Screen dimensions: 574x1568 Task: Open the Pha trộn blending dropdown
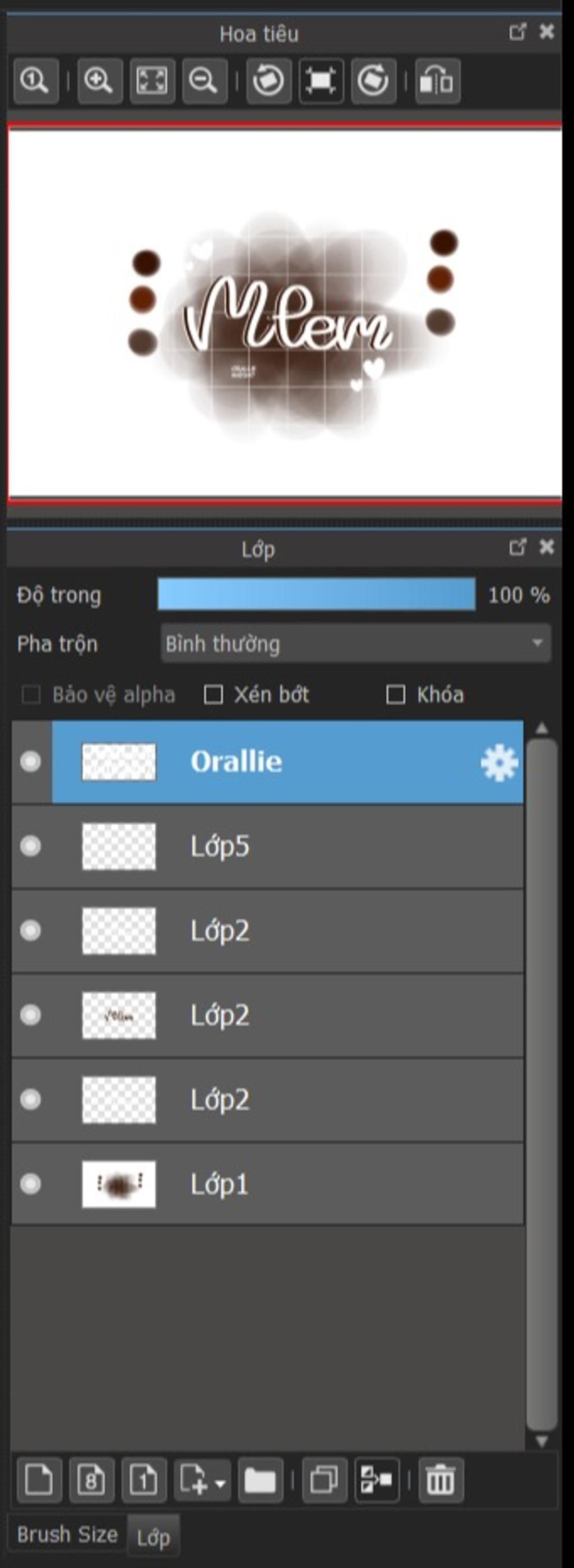tap(356, 643)
